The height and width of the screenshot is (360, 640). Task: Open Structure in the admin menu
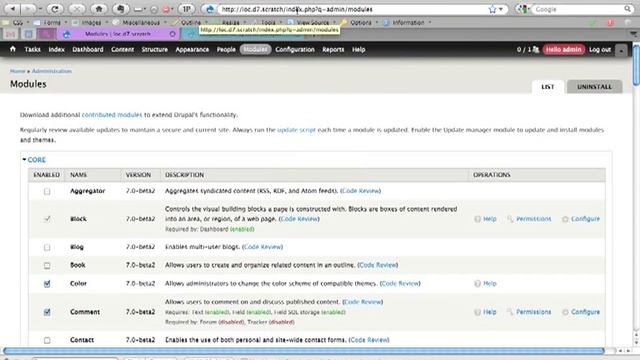coord(155,49)
